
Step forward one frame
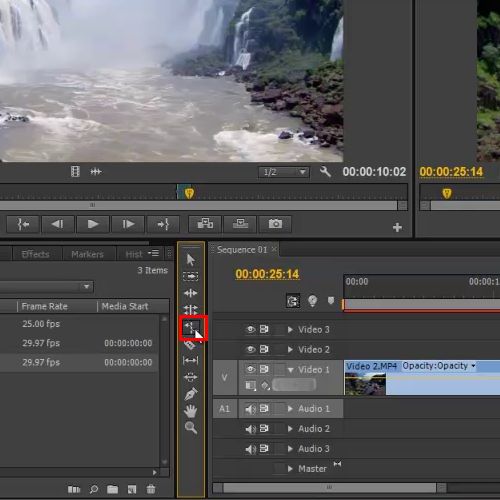coord(128,224)
